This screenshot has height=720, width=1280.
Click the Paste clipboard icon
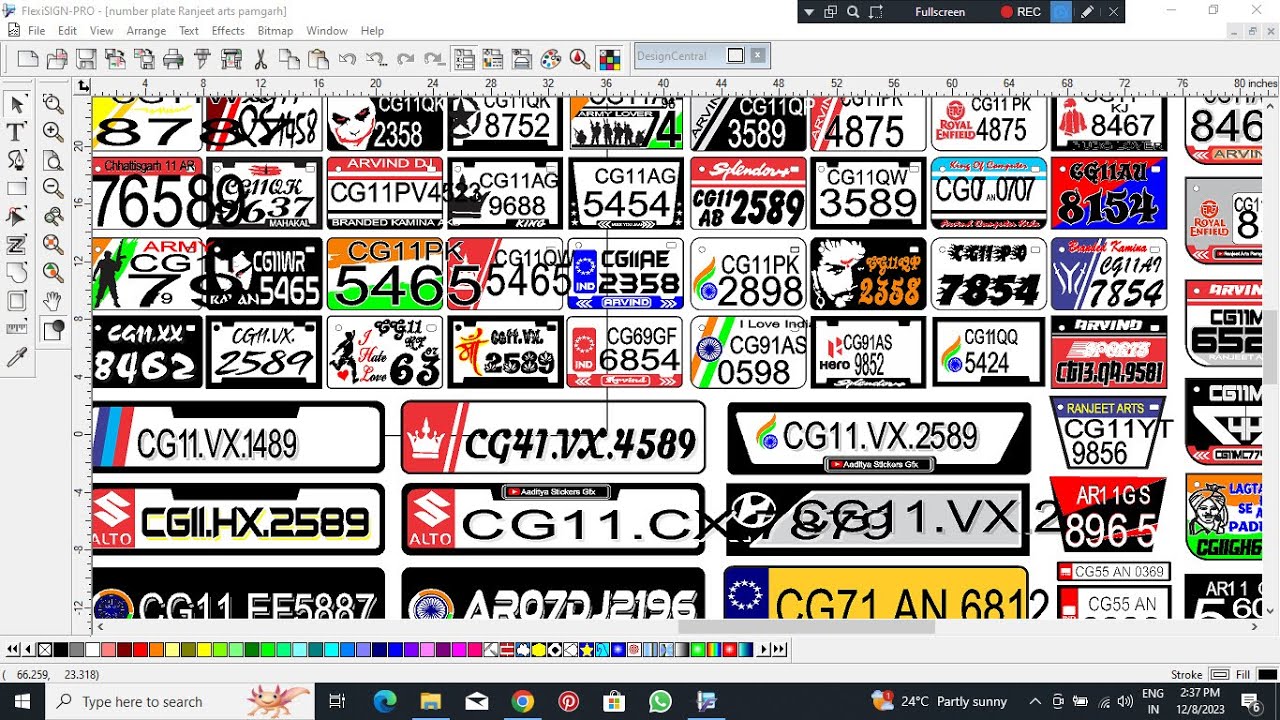click(x=318, y=58)
